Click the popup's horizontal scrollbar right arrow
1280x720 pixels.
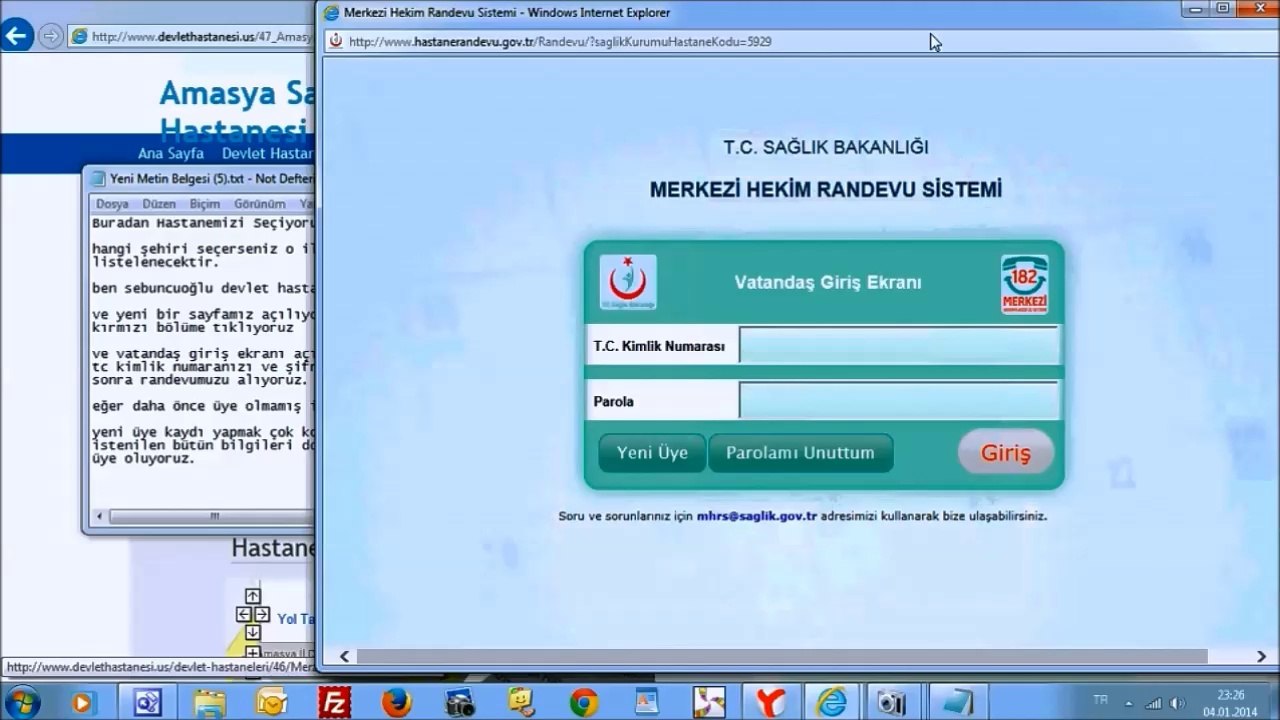click(1263, 657)
